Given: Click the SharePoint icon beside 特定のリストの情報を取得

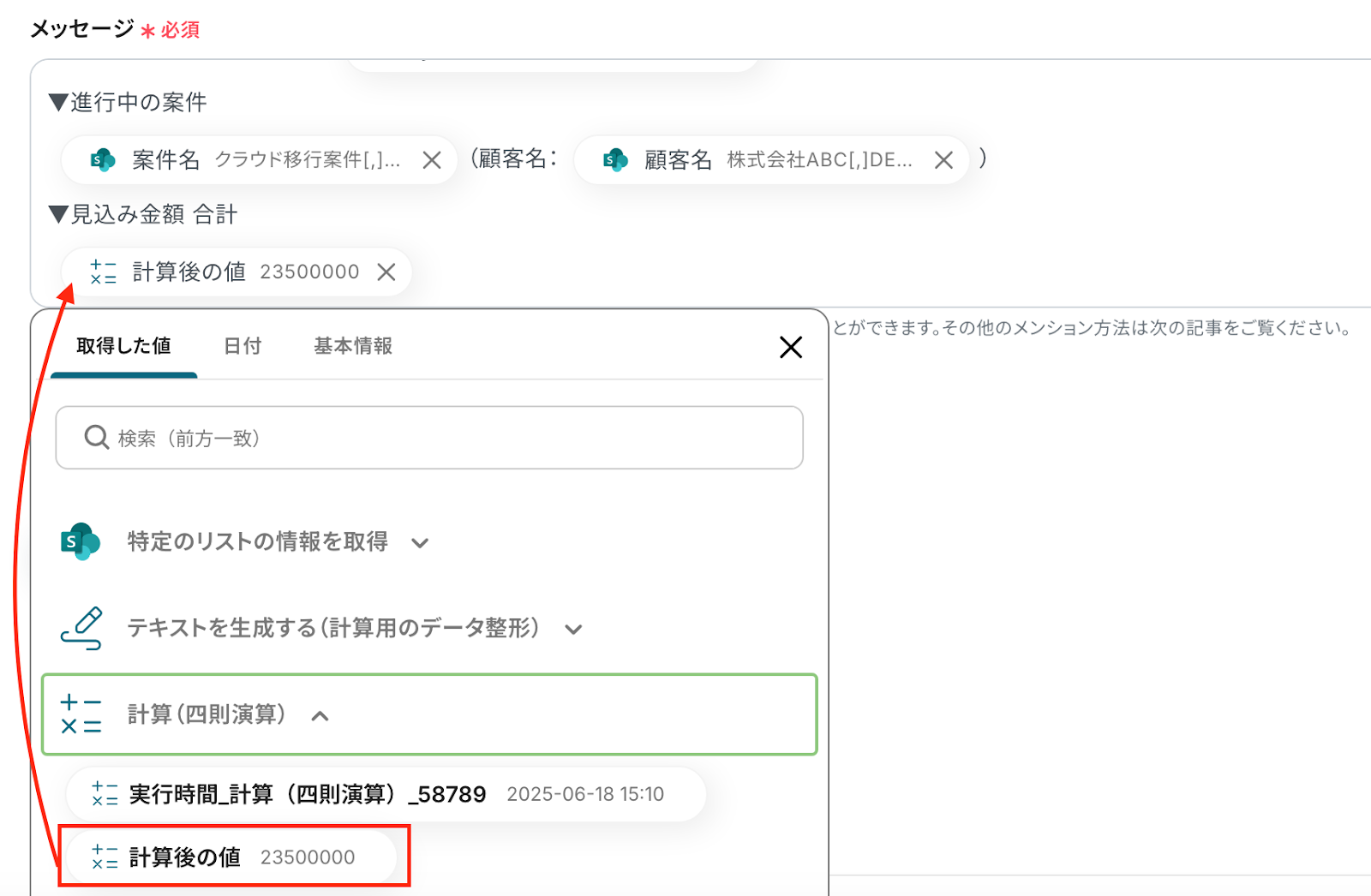Looking at the screenshot, I should pos(81,541).
